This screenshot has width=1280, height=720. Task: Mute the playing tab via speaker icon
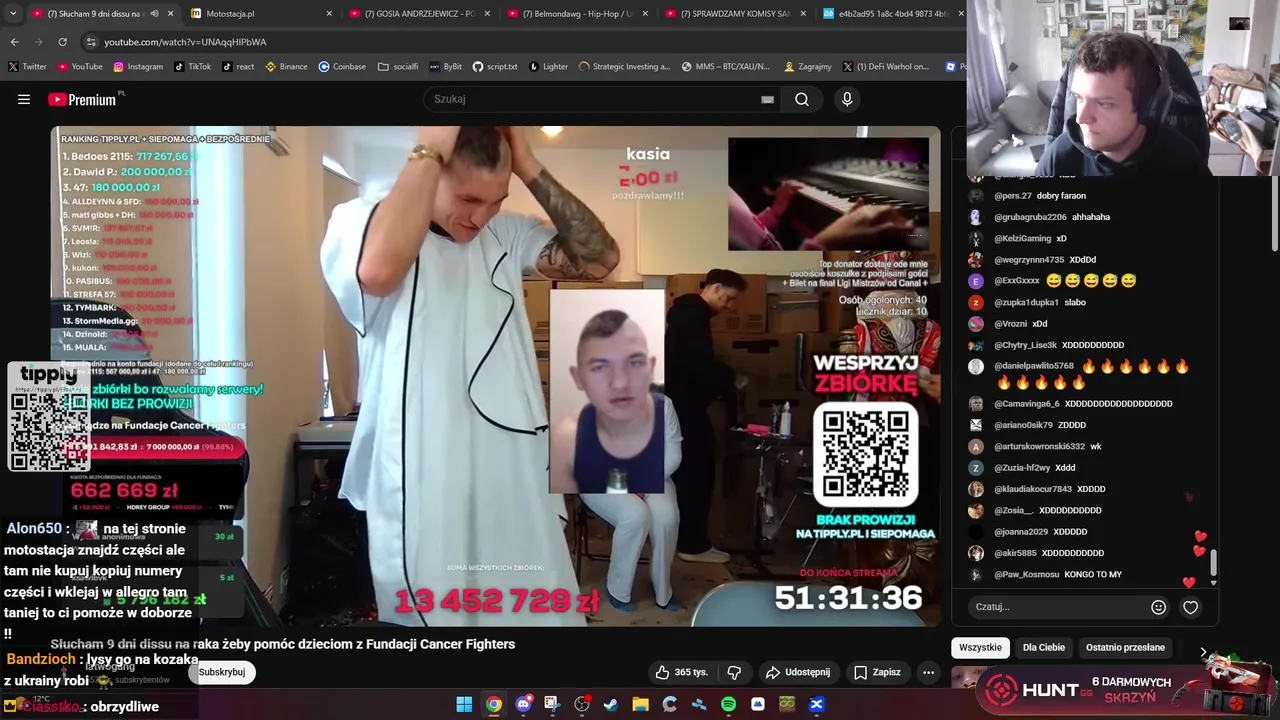[x=154, y=14]
